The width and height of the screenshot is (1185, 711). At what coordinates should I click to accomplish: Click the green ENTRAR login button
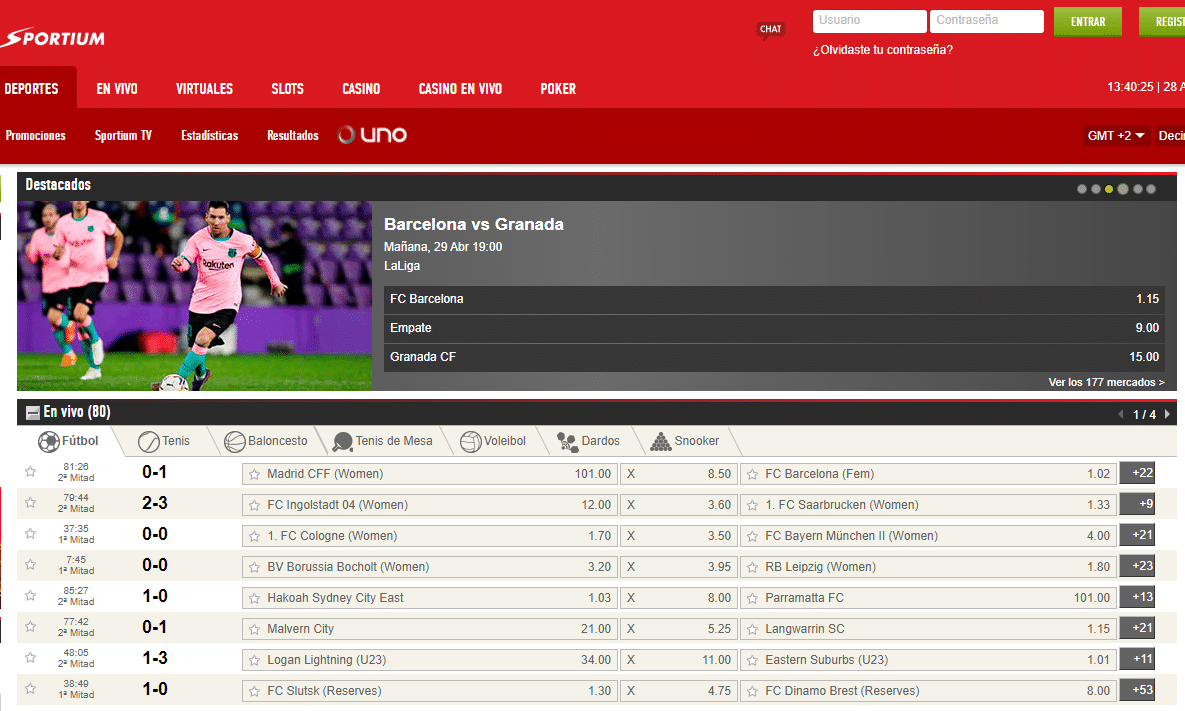click(x=1087, y=22)
